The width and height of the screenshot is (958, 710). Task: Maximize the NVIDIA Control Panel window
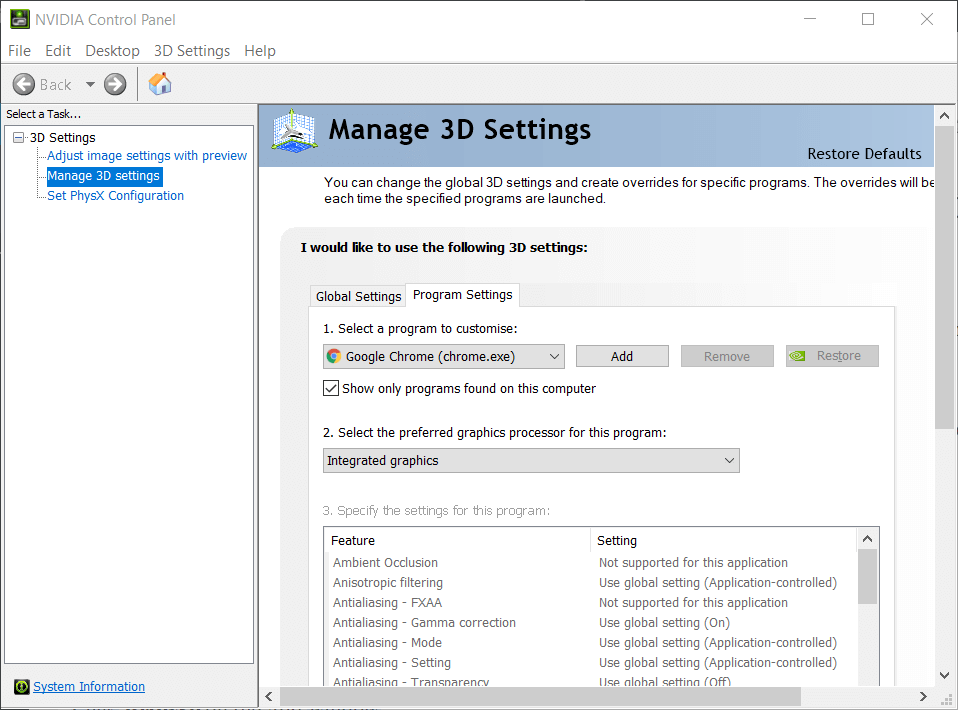tap(868, 19)
